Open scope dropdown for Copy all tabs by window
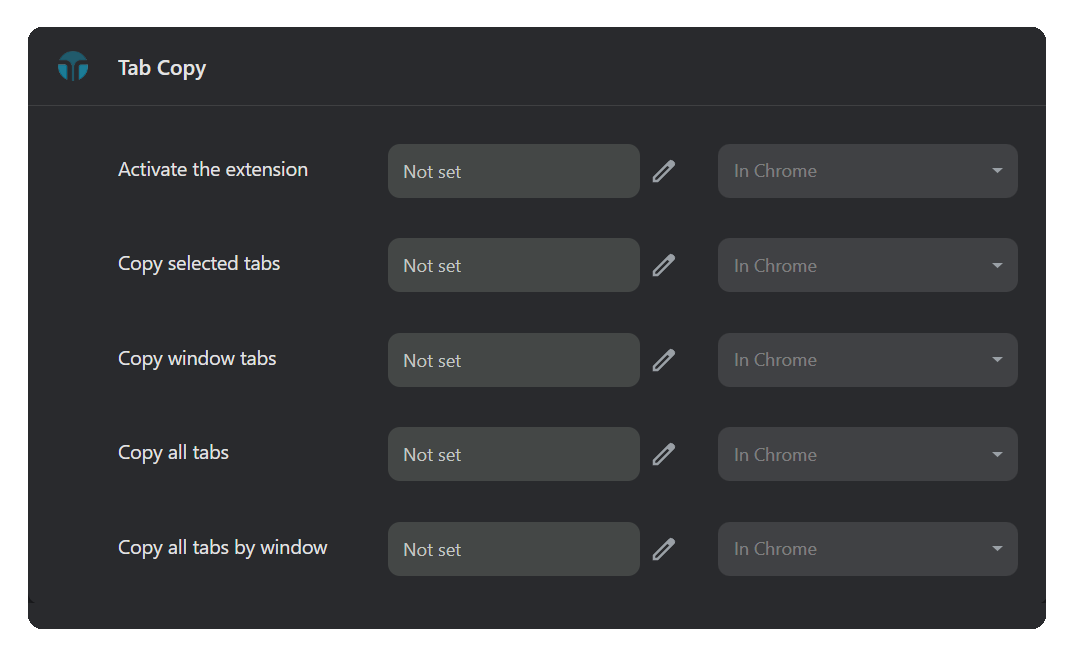The height and width of the screenshot is (658, 1072). [x=867, y=549]
